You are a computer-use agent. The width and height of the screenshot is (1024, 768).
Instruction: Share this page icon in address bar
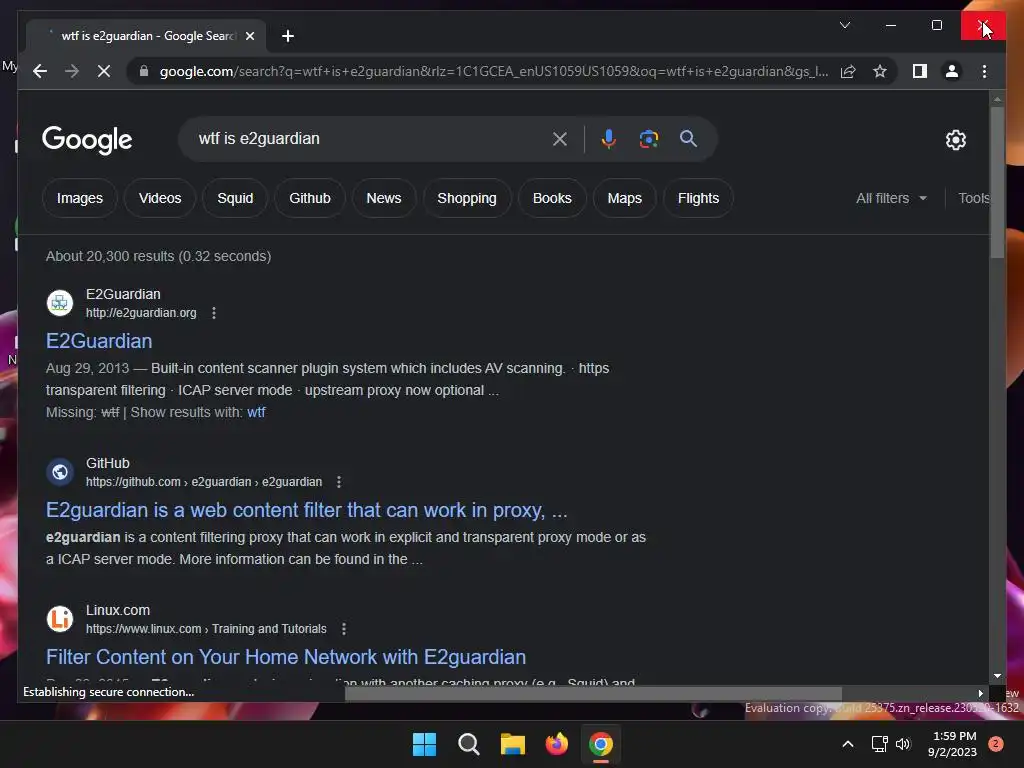(x=848, y=71)
